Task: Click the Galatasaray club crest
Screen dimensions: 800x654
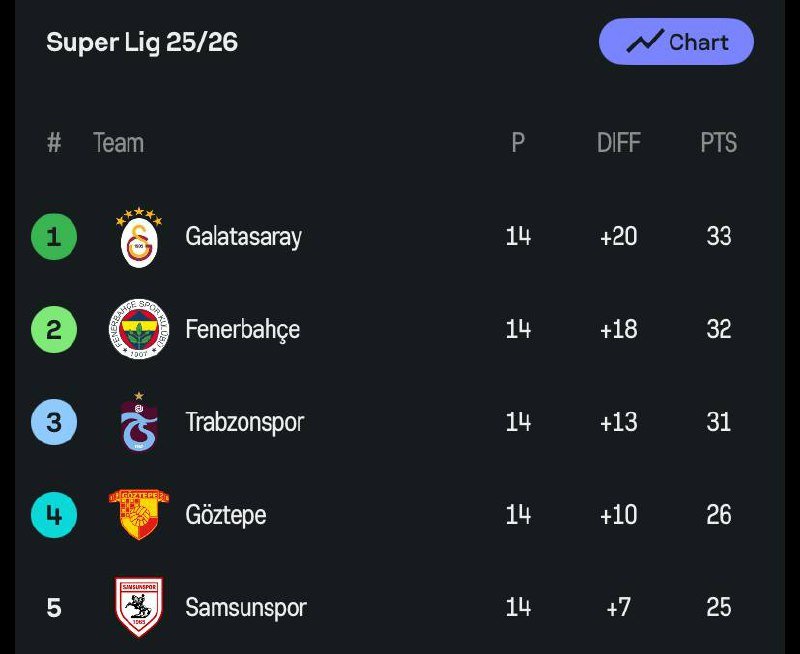Action: click(139, 238)
